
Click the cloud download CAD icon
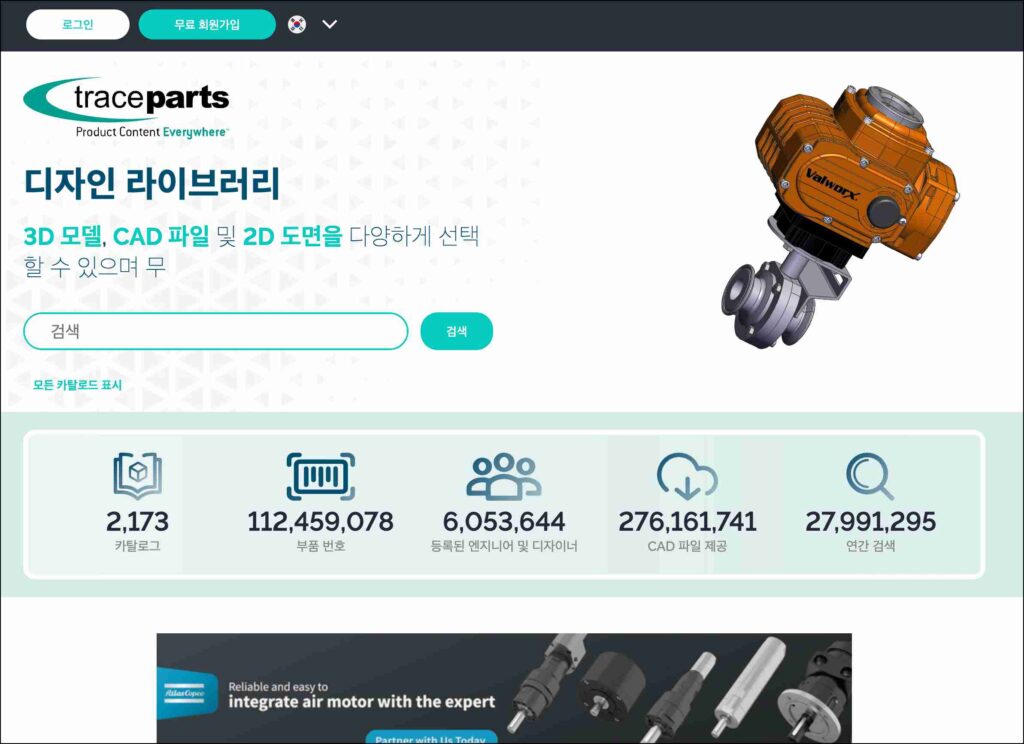[x=687, y=475]
